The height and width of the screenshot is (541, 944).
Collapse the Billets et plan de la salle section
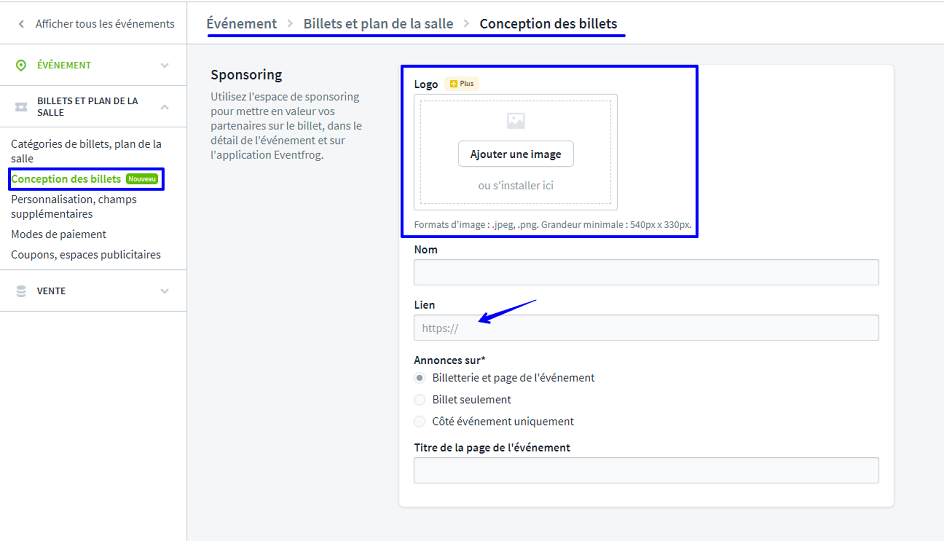pyautogui.click(x=165, y=106)
